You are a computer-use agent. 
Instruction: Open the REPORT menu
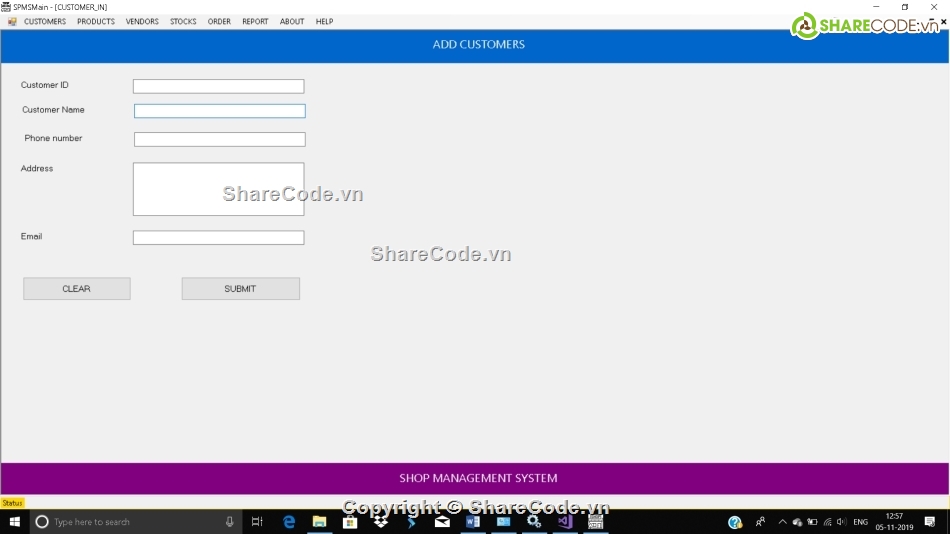(x=255, y=21)
